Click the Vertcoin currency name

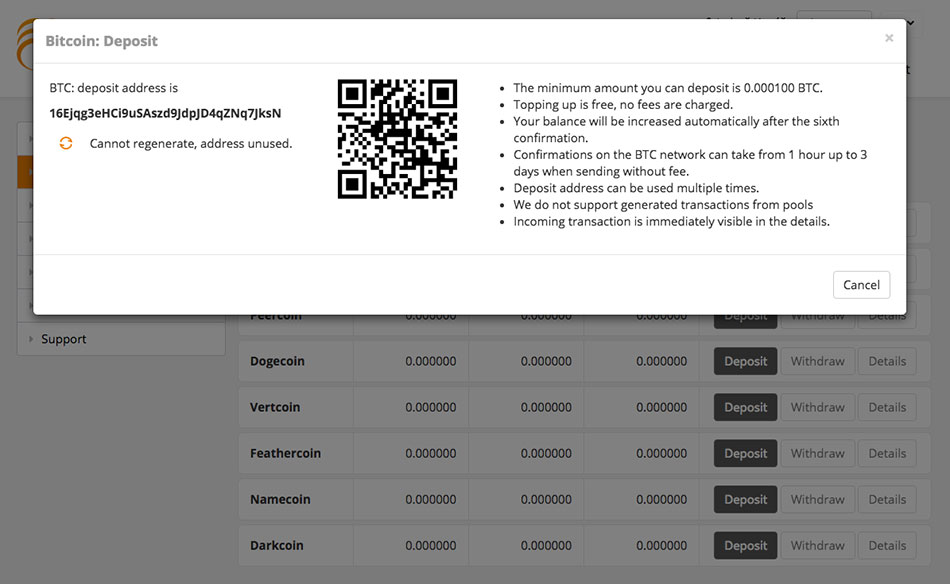275,407
